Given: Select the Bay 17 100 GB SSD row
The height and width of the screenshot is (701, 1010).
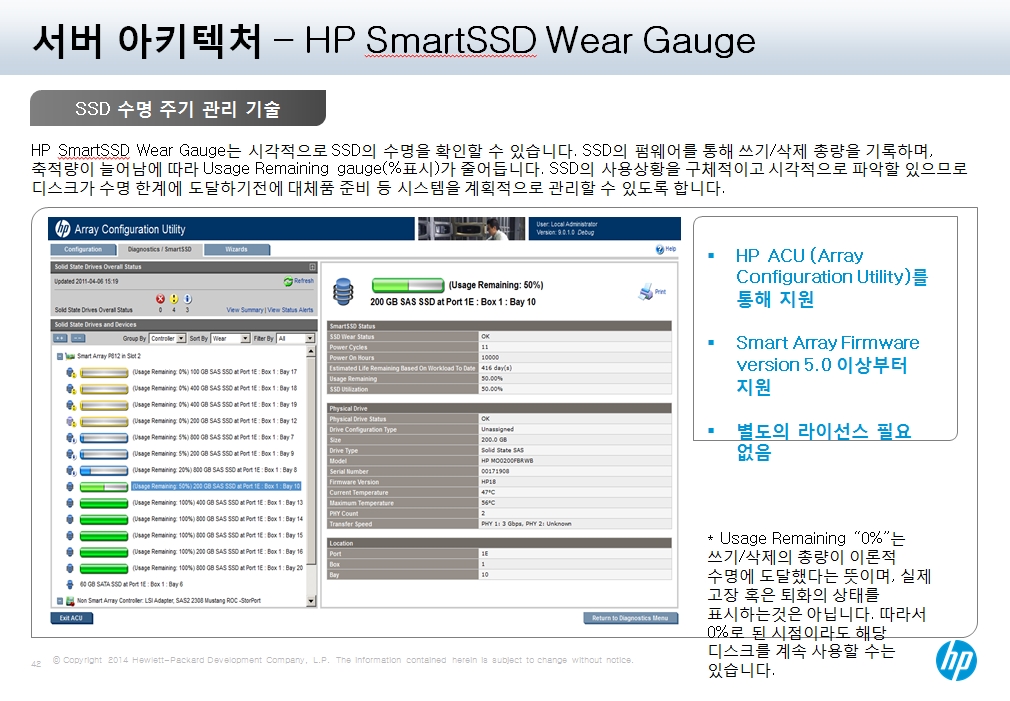Looking at the screenshot, I should 214,372.
